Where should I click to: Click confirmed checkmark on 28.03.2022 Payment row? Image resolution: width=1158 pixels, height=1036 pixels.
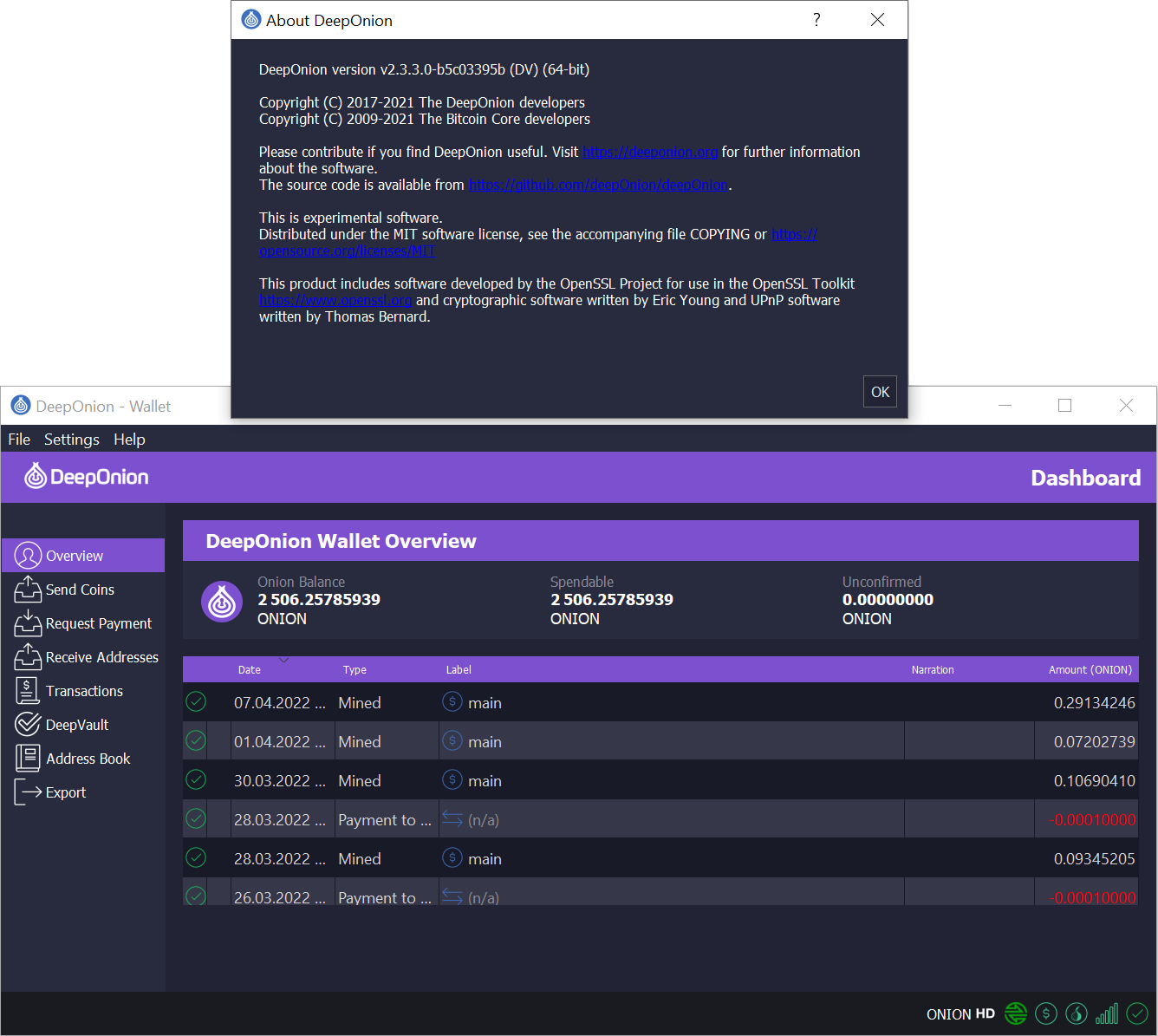click(x=196, y=818)
